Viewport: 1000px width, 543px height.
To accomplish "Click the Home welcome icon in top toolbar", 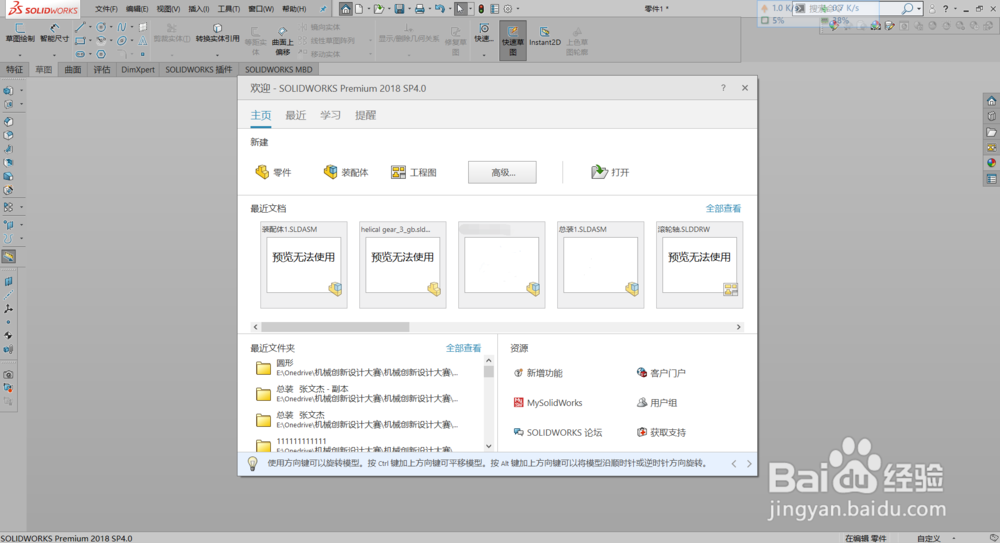I will 345,9.
